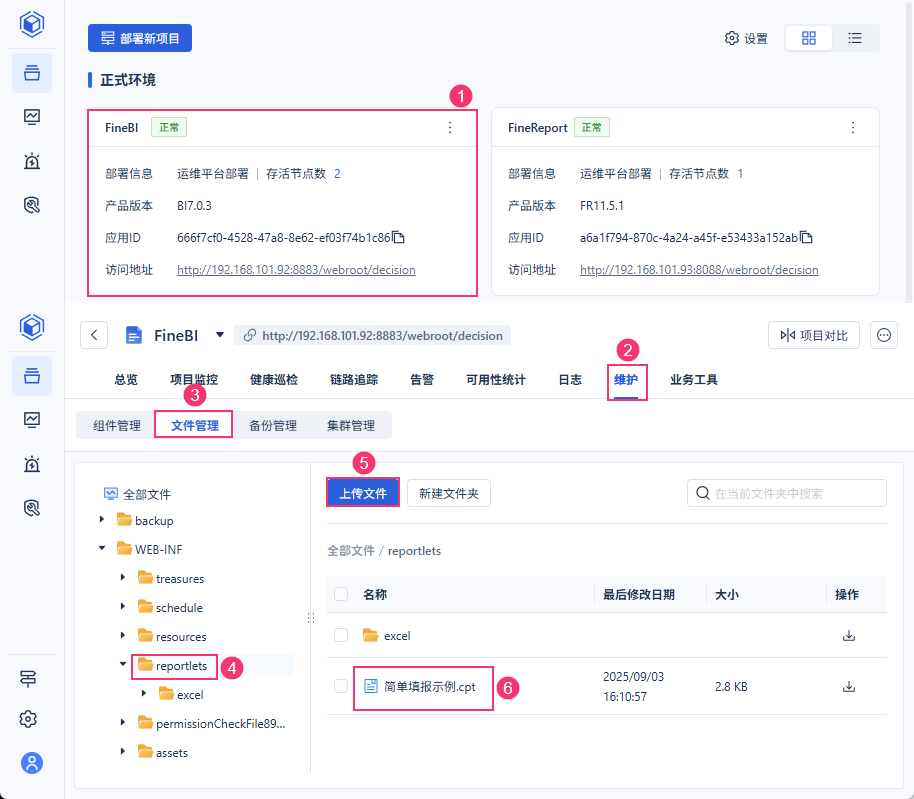Image resolution: width=914 pixels, height=799 pixels.
Task: Copy the FineReport application ID
Action: 807,237
